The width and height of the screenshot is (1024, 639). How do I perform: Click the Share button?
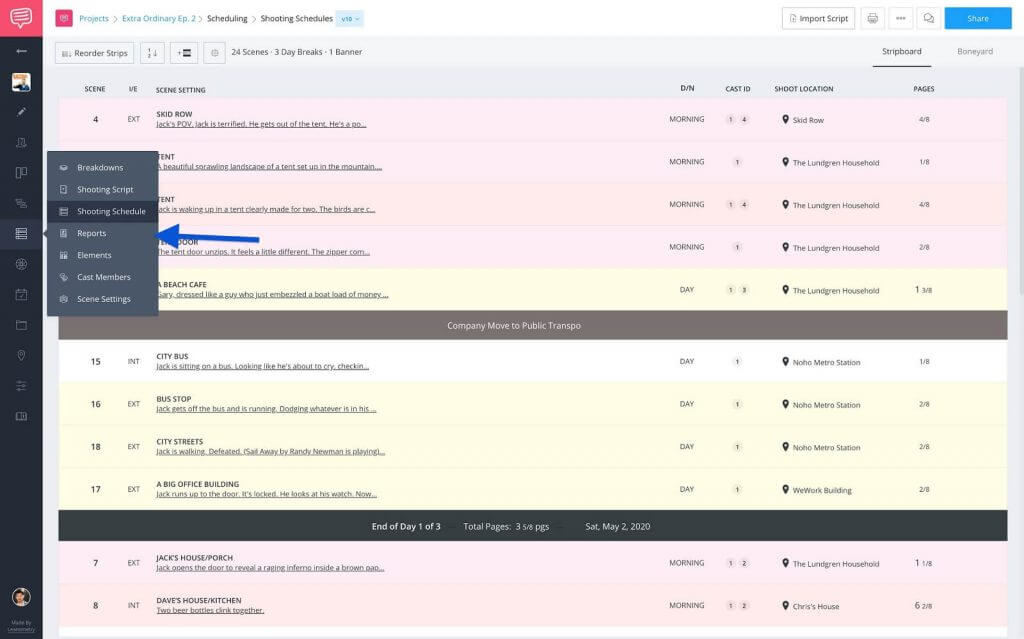click(978, 18)
